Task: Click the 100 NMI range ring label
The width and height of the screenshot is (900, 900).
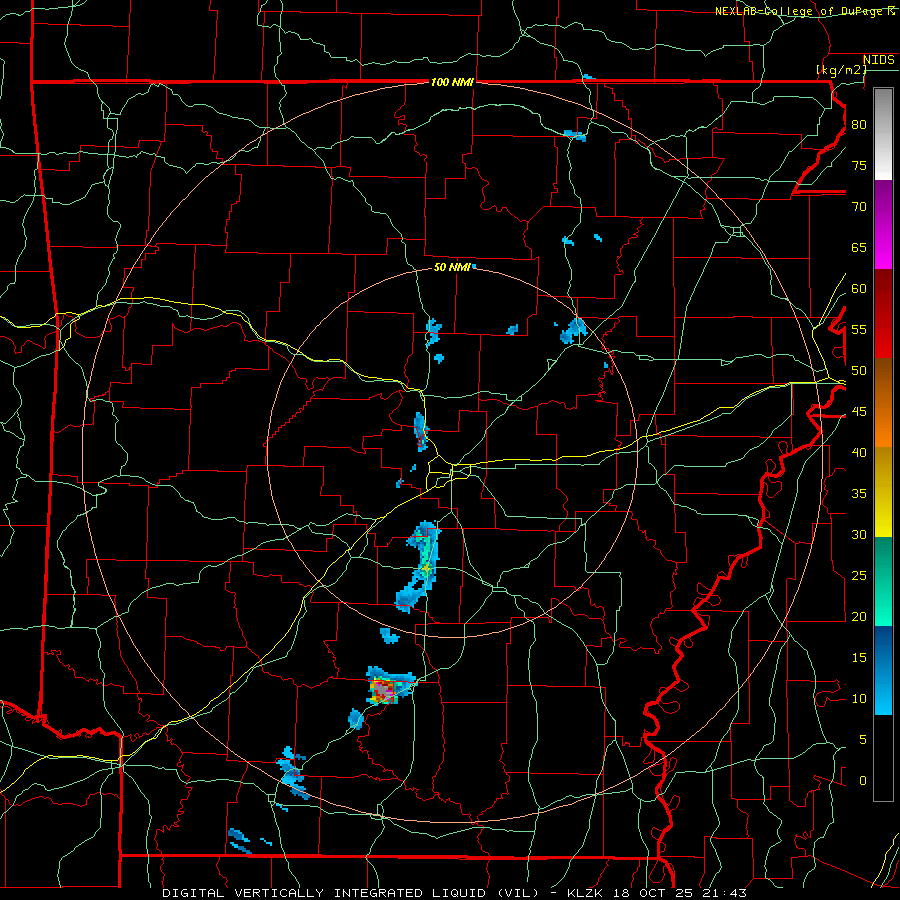Action: click(452, 83)
